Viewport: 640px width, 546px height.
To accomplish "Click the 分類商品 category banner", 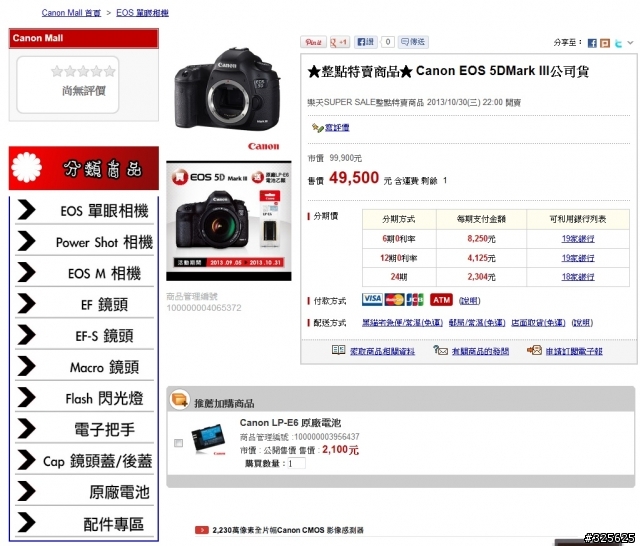I will 84,168.
